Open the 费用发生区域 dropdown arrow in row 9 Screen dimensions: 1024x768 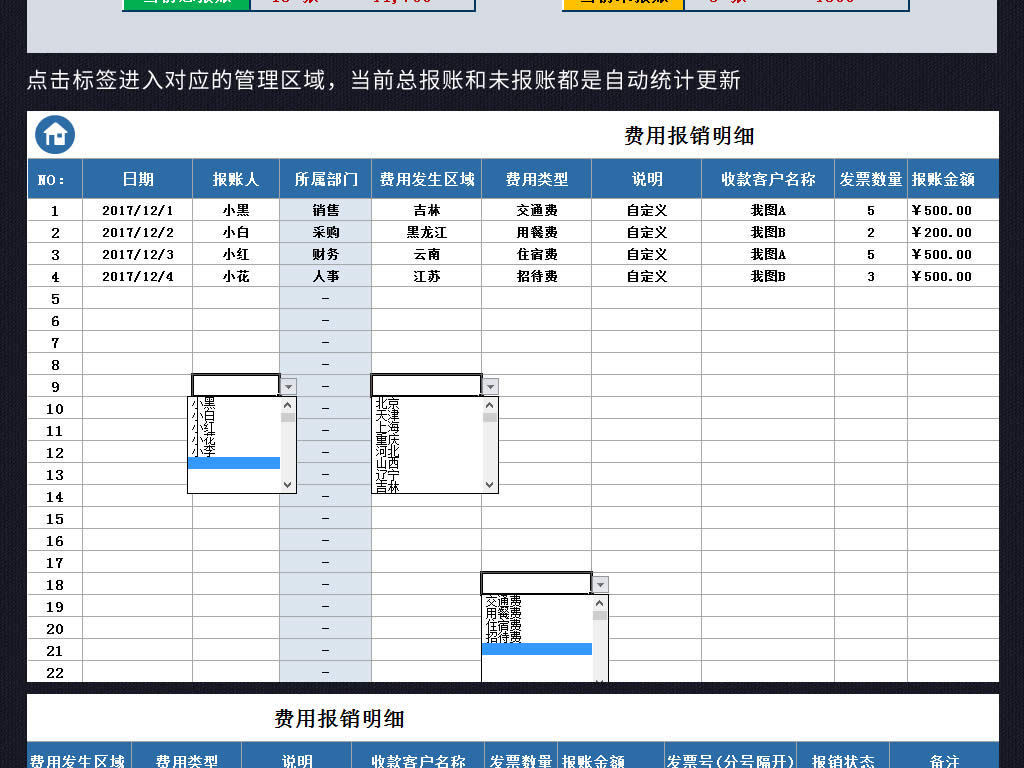coord(490,385)
